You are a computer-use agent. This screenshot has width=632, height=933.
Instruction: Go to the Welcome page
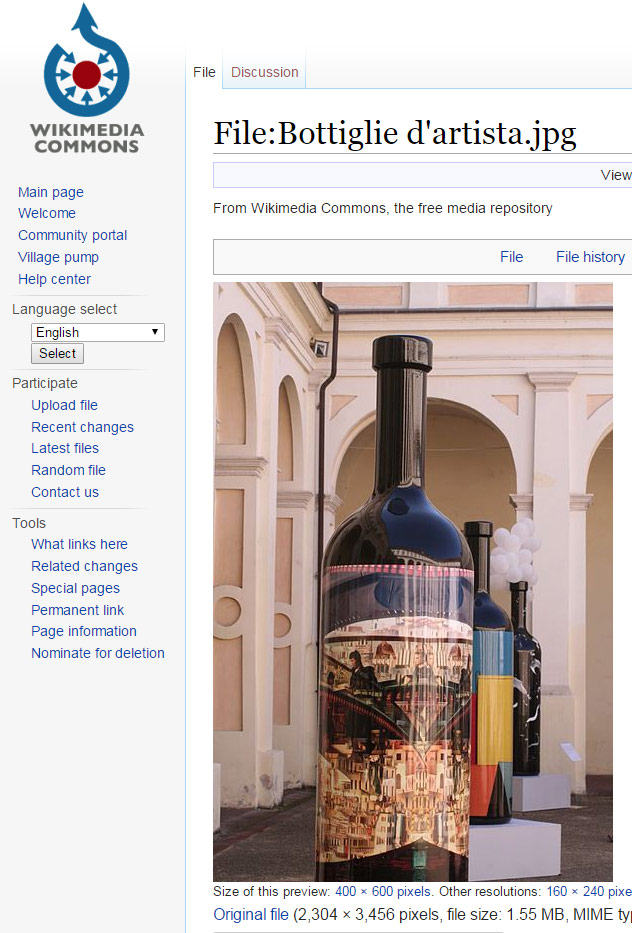pyautogui.click(x=47, y=213)
